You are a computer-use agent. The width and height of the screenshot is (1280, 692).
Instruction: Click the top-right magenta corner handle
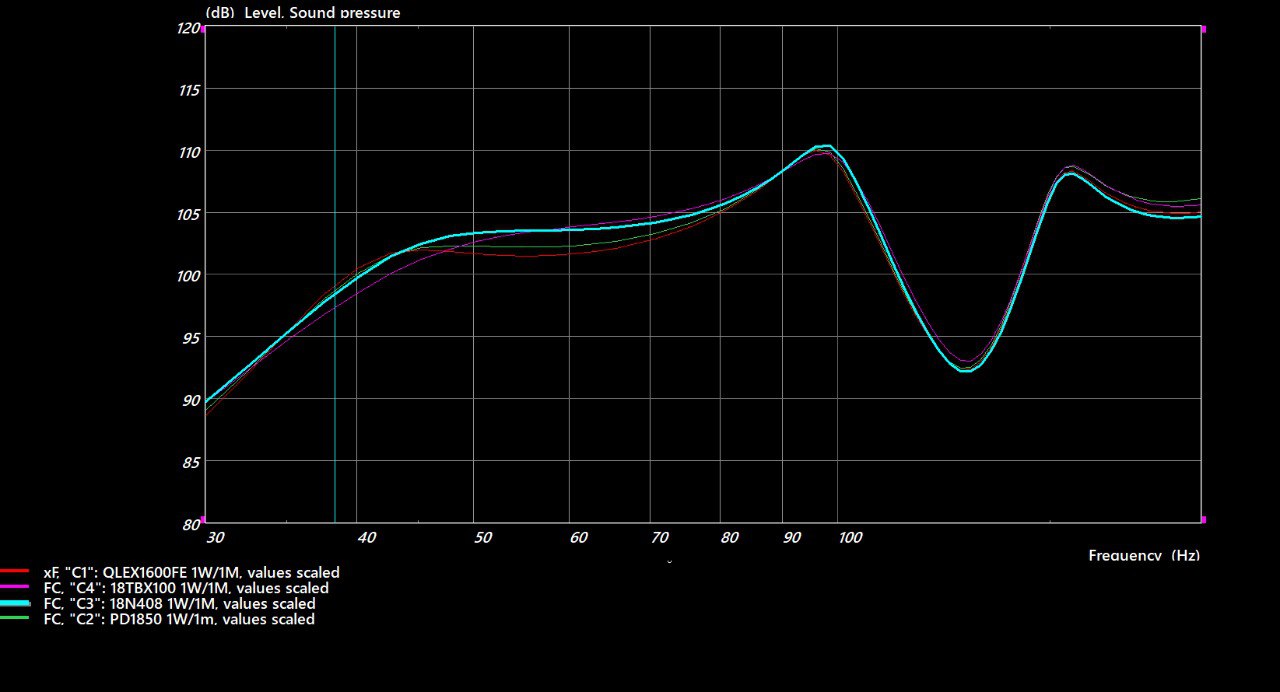[1202, 29]
